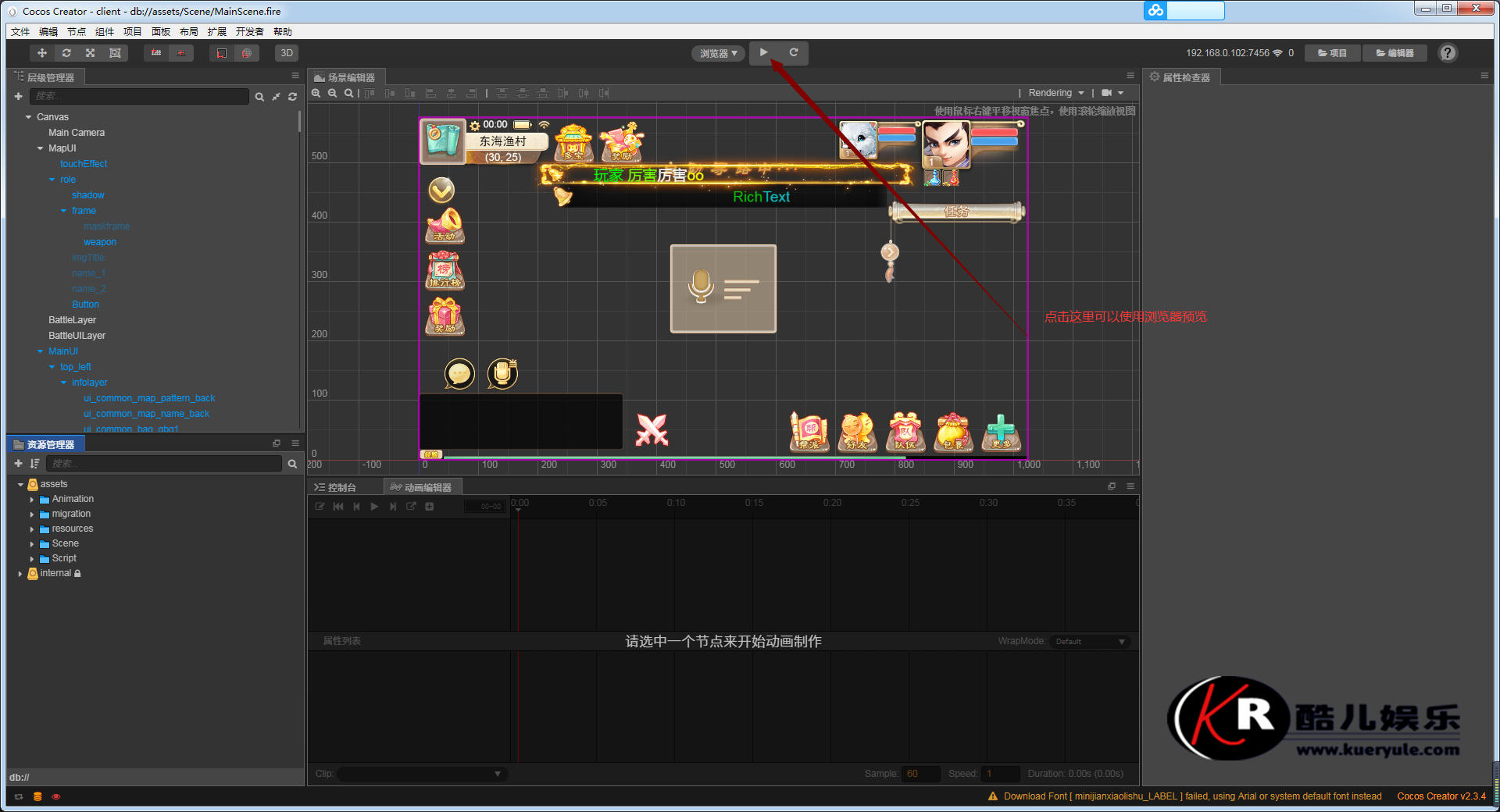This screenshot has width=1500, height=812.
Task: Click the hierarchy search type magnifier icon
Action: click(x=259, y=97)
